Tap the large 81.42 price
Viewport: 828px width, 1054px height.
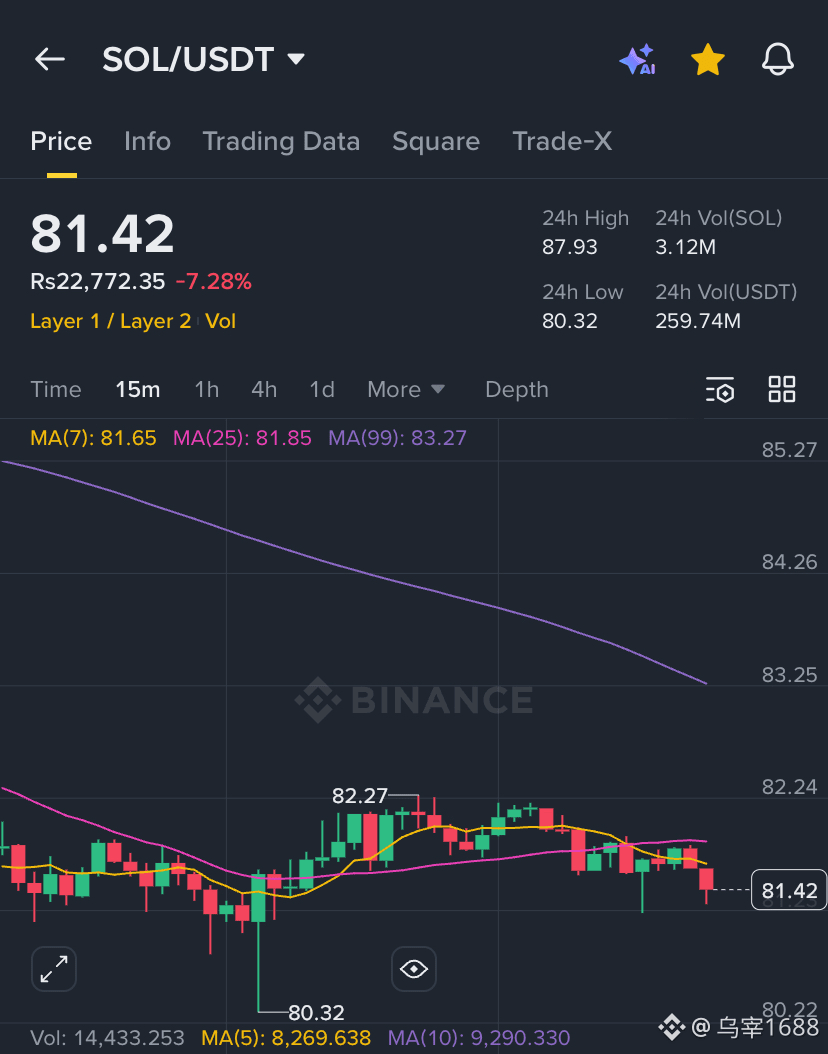click(x=102, y=234)
